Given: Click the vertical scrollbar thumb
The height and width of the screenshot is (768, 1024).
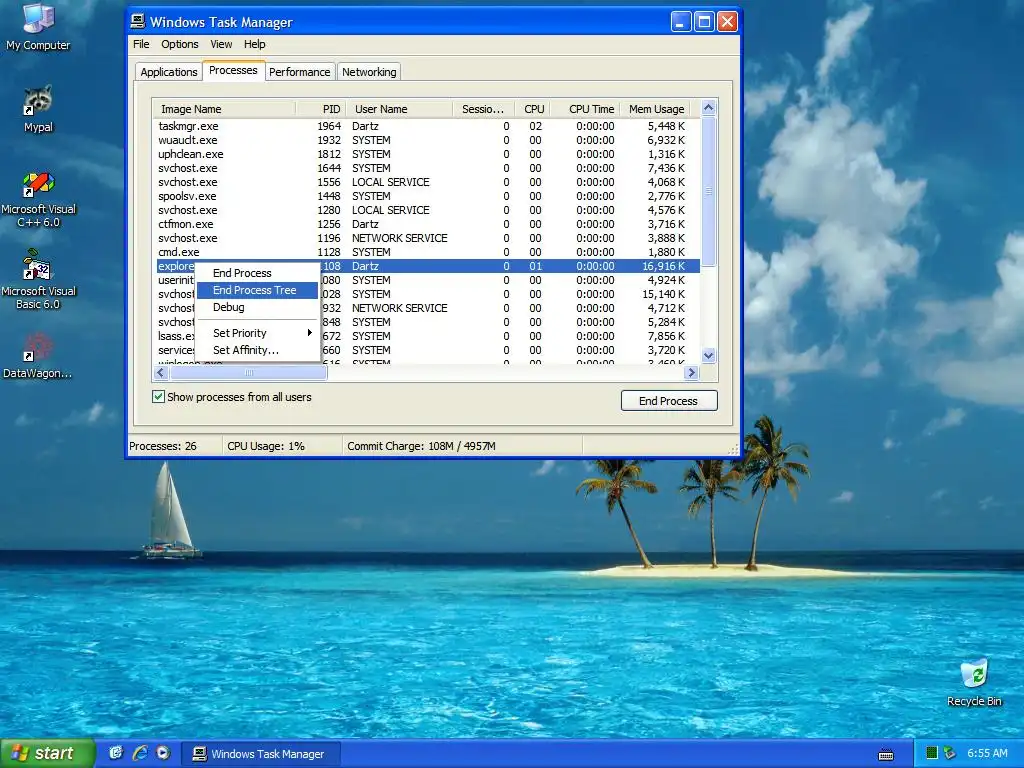Looking at the screenshot, I should (x=709, y=191).
